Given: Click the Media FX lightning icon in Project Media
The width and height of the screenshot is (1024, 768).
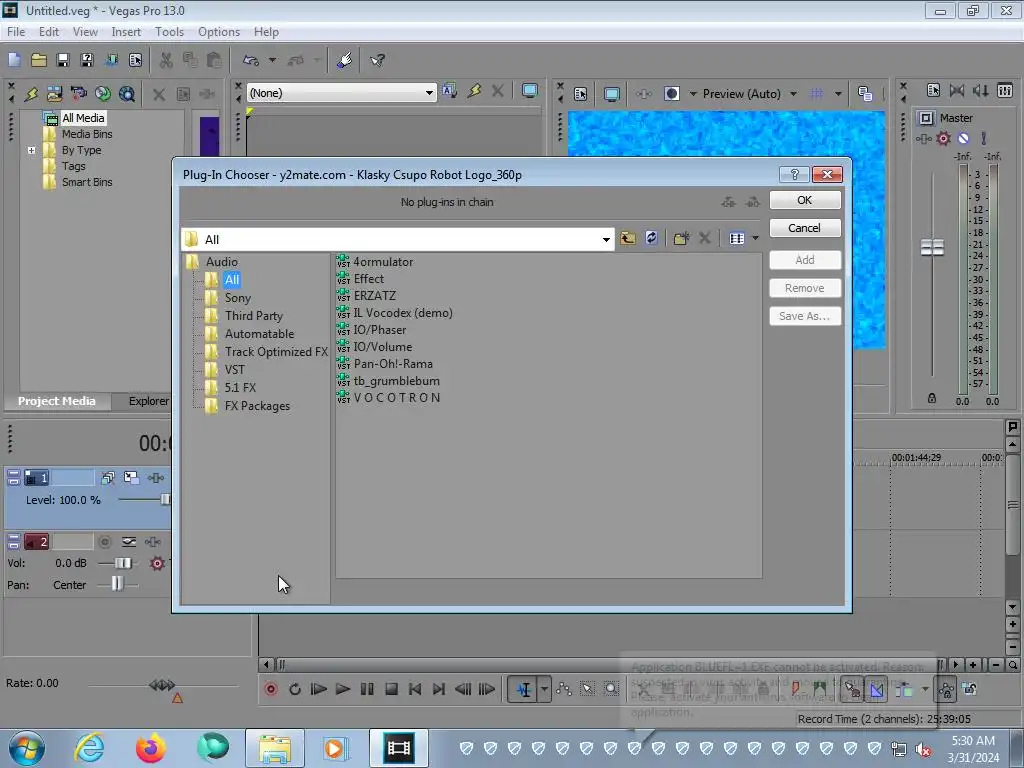Looking at the screenshot, I should coord(31,94).
